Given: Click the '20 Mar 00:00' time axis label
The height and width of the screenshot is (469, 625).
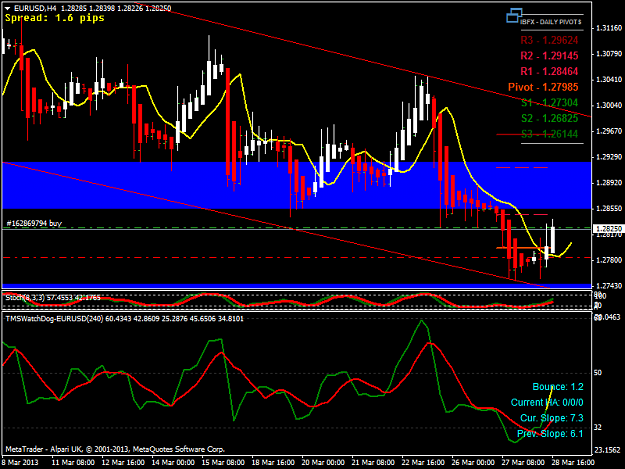Looking at the screenshot, I should [x=323, y=463].
